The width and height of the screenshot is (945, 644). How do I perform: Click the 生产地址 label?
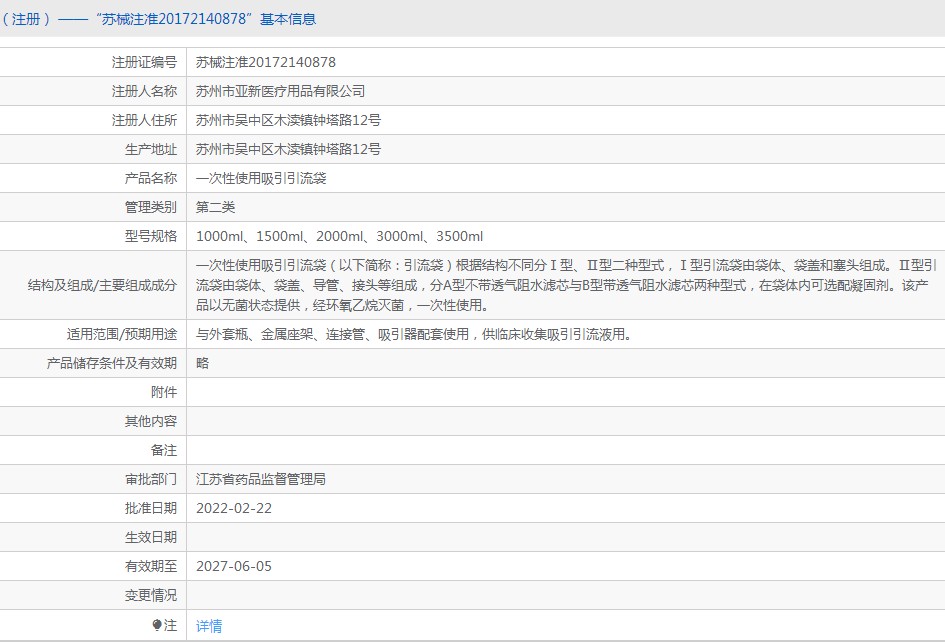(151, 149)
